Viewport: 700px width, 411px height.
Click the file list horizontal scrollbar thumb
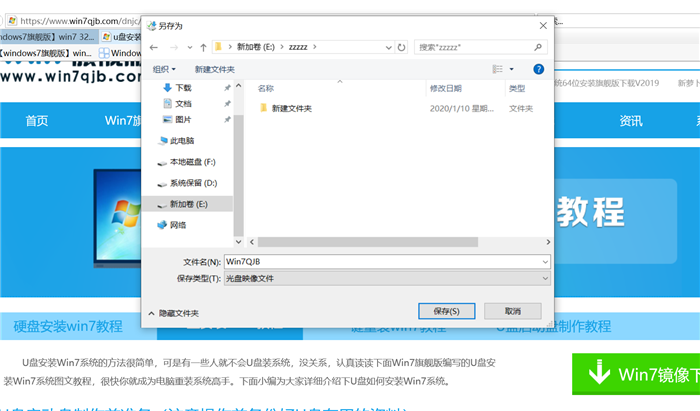[x=368, y=242]
